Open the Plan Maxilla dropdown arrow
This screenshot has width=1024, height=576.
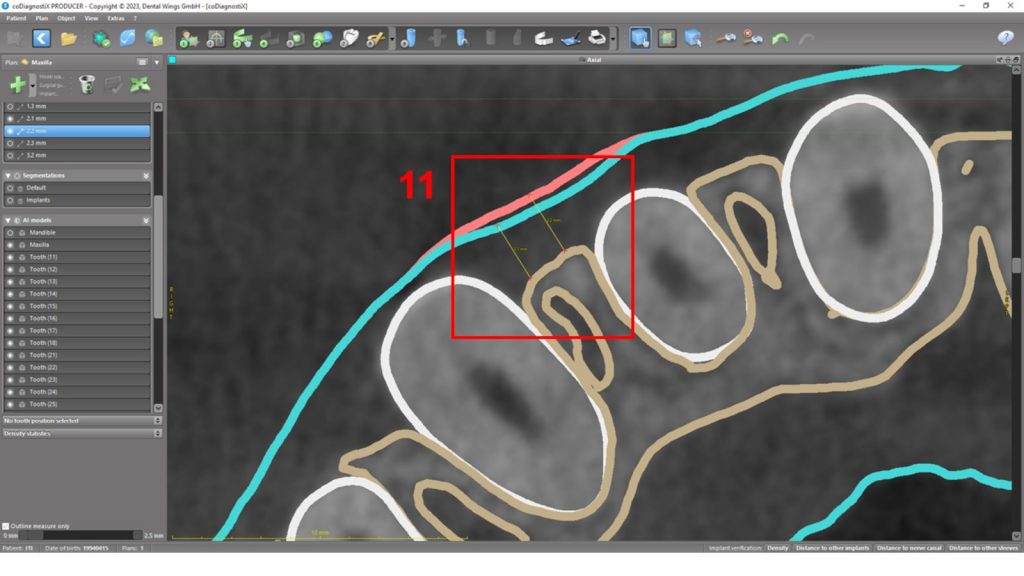point(157,63)
